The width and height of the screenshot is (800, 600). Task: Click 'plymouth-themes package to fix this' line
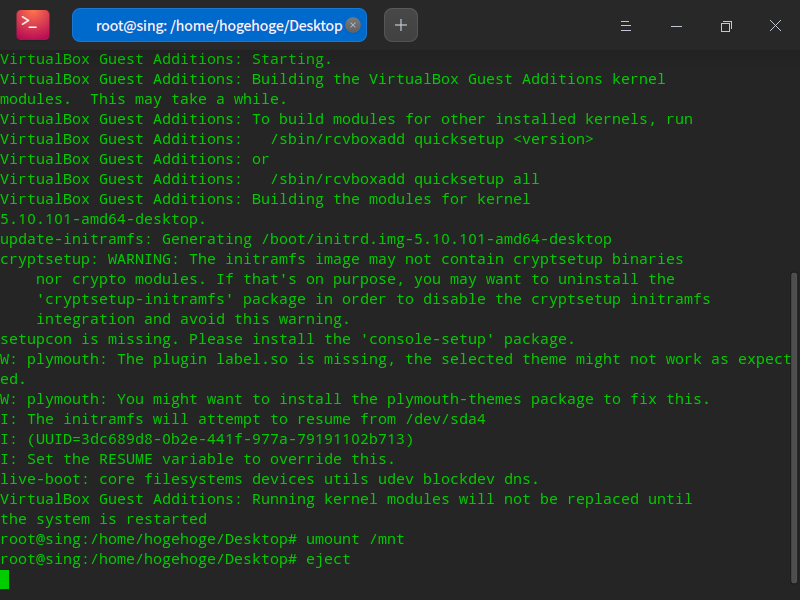tap(355, 399)
